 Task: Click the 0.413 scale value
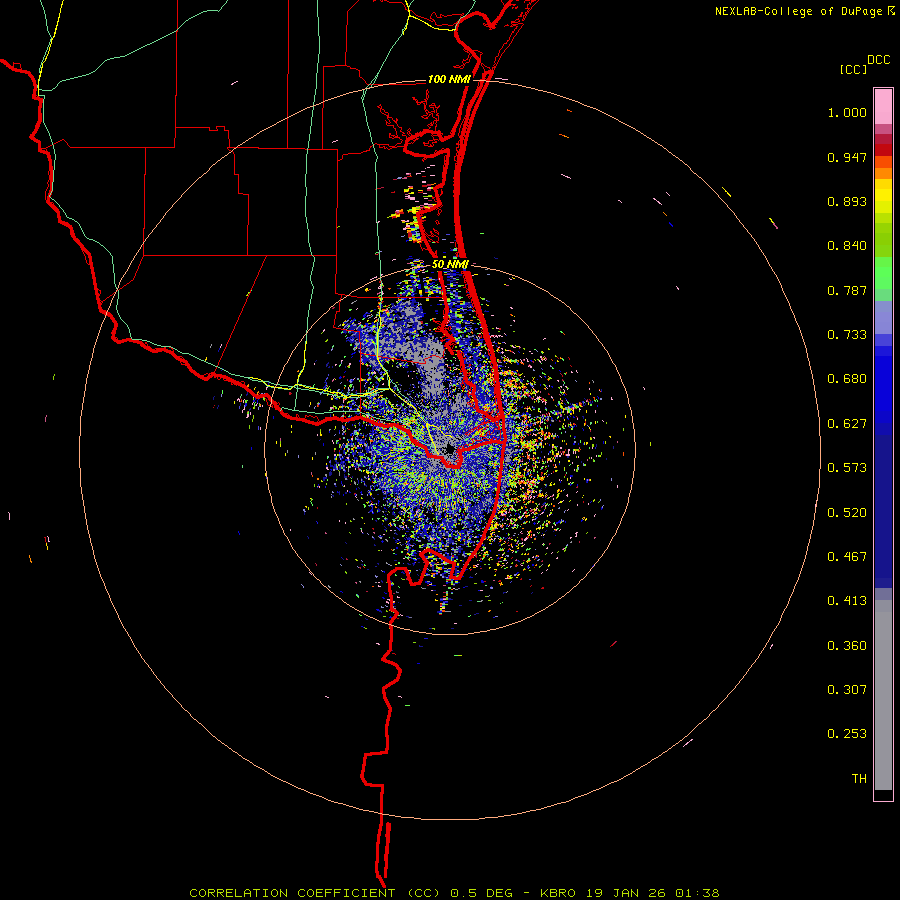point(847,601)
